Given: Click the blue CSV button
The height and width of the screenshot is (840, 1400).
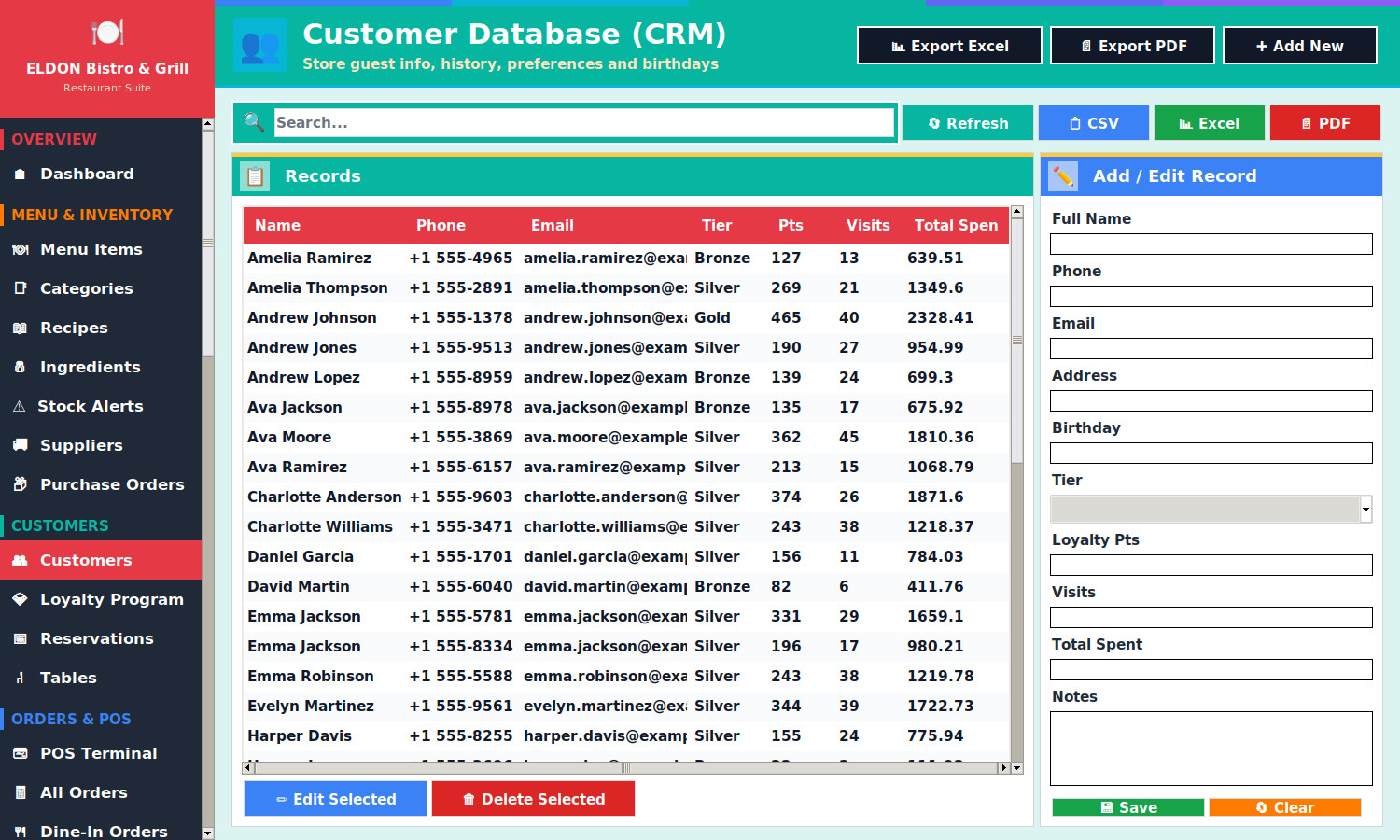Looking at the screenshot, I should click(1093, 123).
